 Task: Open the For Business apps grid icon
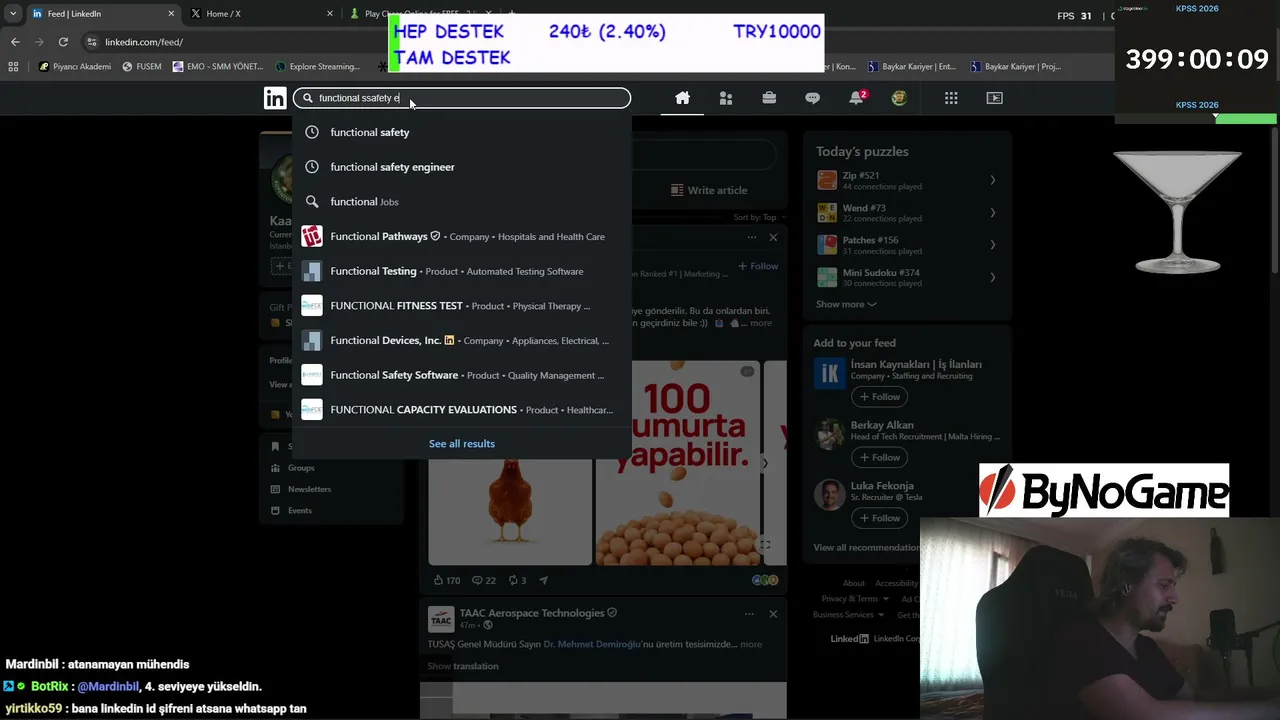point(951,98)
